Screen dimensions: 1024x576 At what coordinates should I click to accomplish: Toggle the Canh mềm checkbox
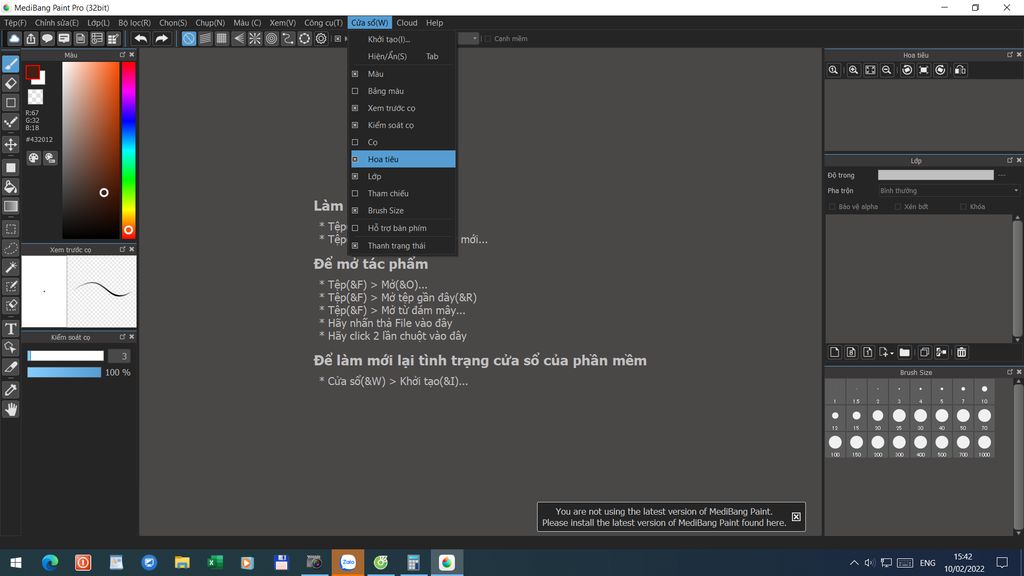coord(488,39)
